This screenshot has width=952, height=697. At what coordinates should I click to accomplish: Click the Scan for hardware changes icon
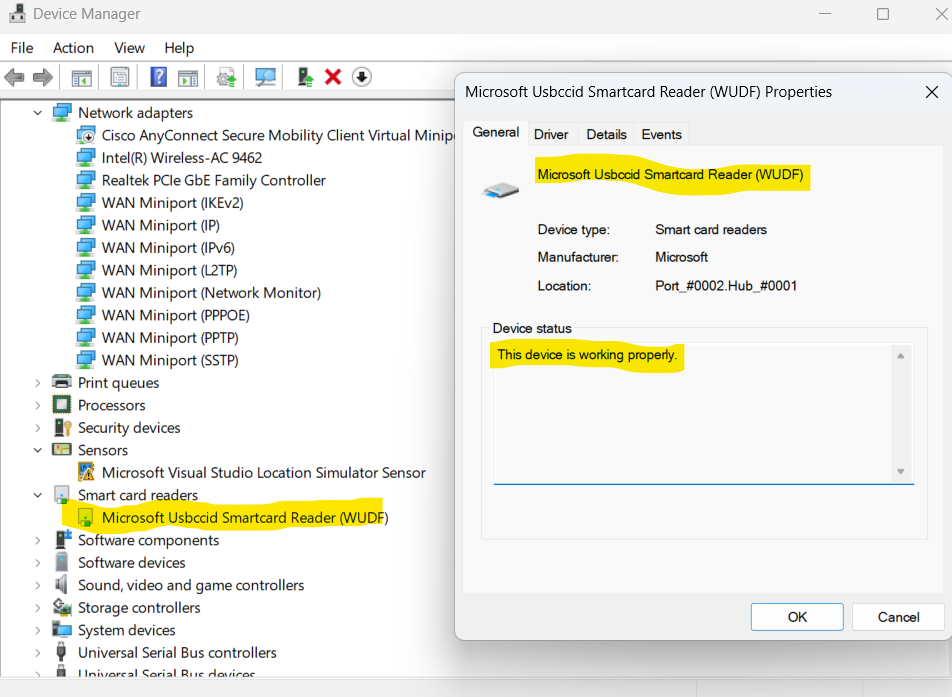pos(265,77)
